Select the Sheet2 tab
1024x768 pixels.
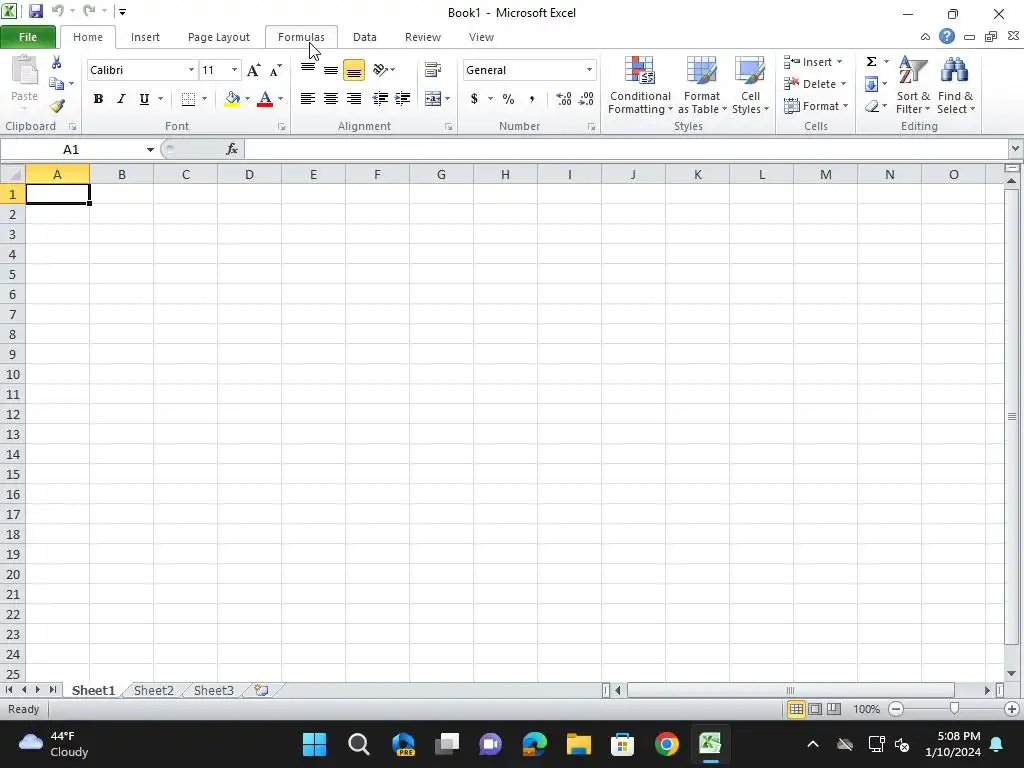153,690
